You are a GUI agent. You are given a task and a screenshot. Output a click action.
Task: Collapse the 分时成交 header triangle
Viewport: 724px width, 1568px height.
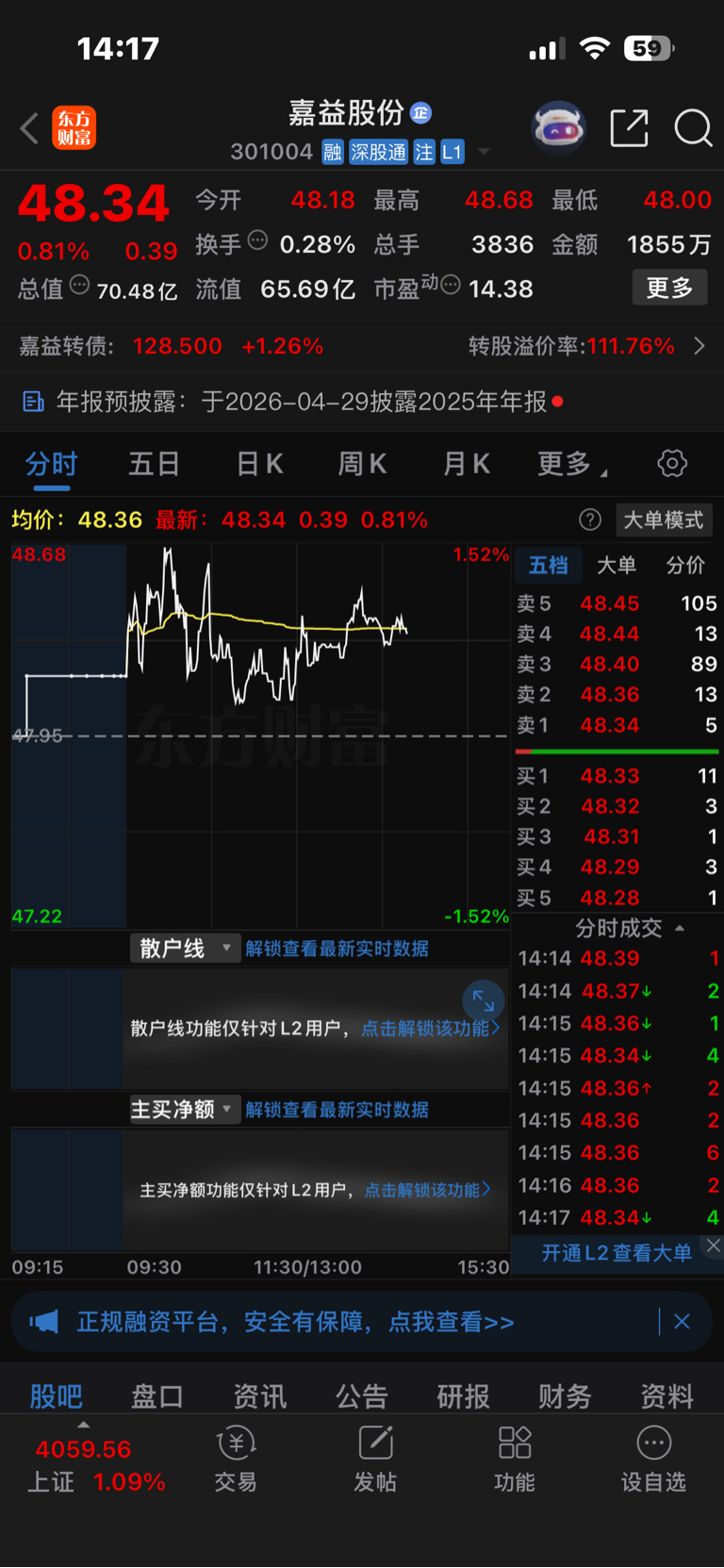pos(680,929)
